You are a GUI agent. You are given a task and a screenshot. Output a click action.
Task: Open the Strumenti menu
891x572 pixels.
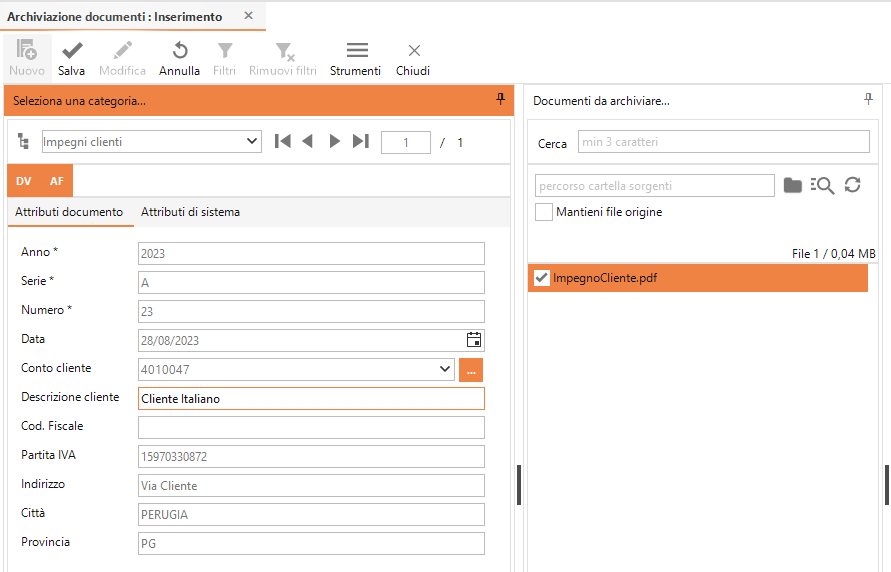(x=356, y=57)
